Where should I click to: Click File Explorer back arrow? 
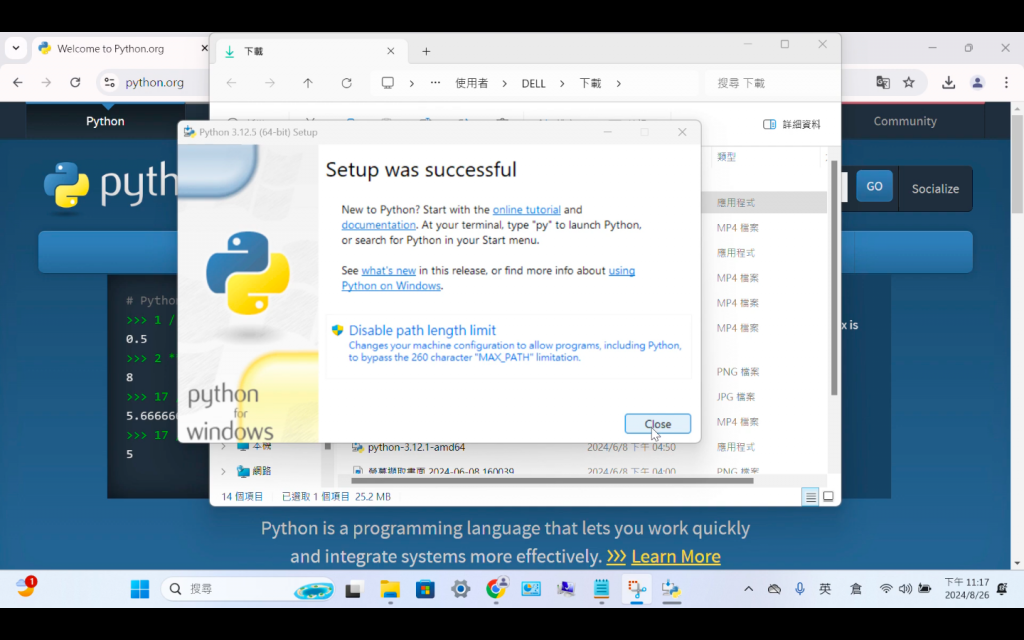pyautogui.click(x=231, y=83)
